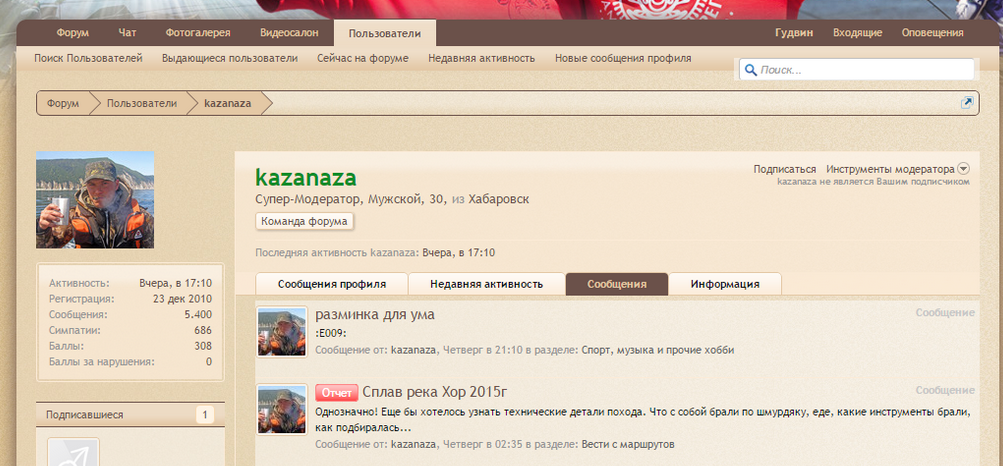Open Новые сообщения профиля submenu link

click(x=623, y=58)
